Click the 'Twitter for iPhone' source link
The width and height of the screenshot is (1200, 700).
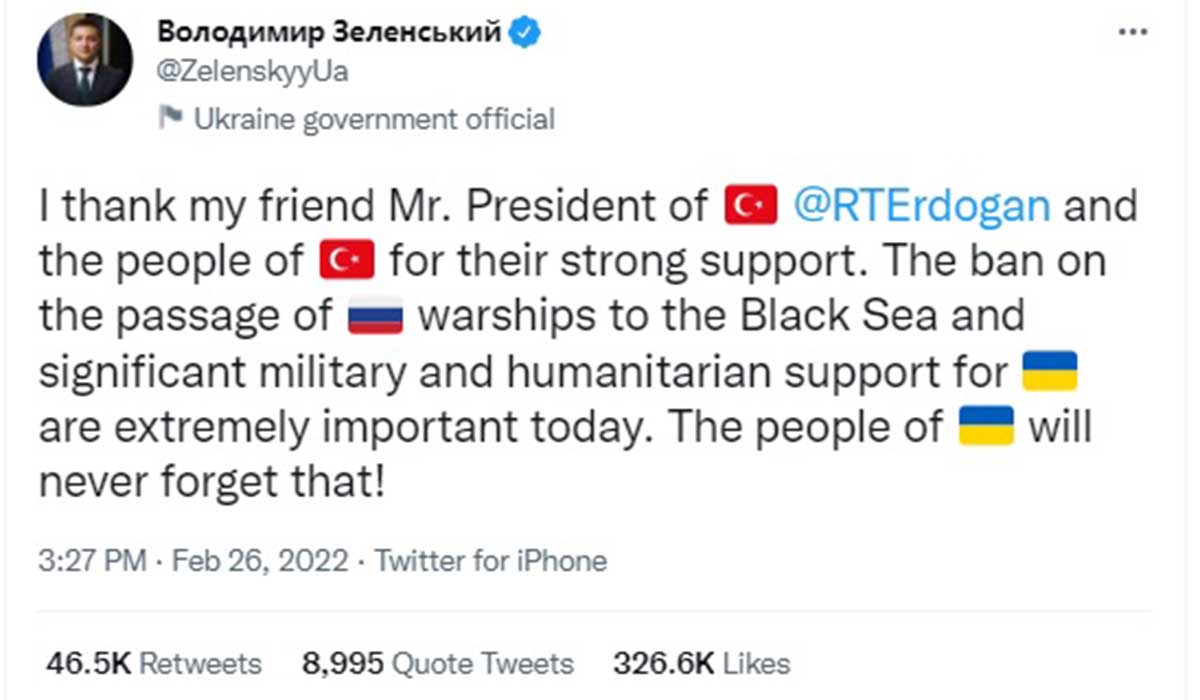point(490,560)
